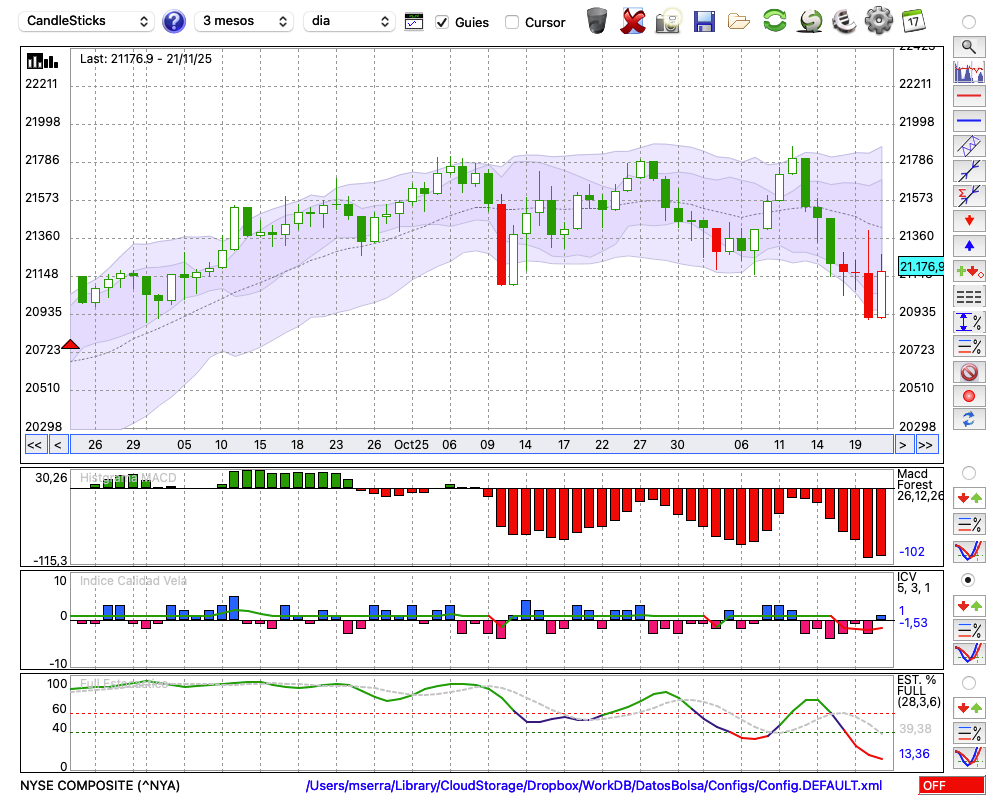Click the red record circle tool
The image size is (1000, 800).
(x=969, y=396)
